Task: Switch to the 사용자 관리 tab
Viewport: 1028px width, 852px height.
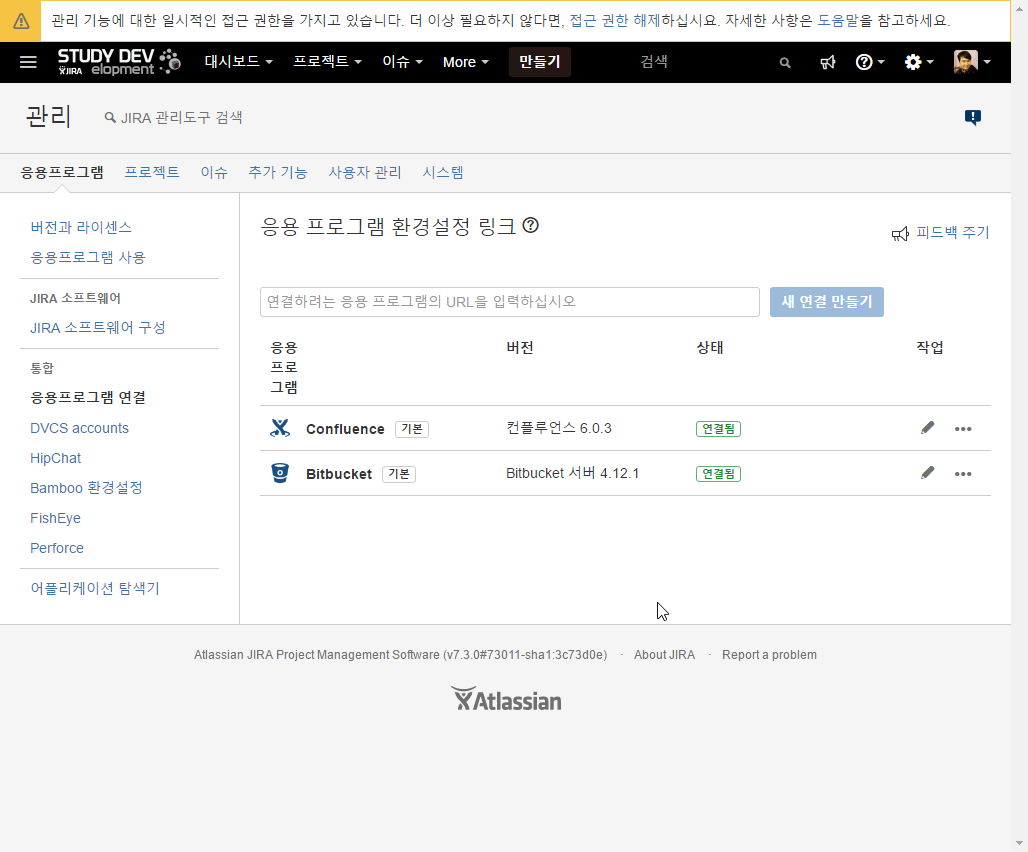Action: point(365,172)
